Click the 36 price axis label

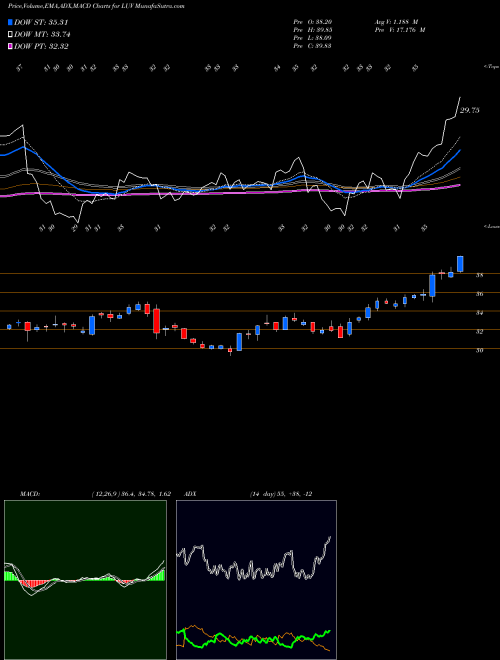[479, 294]
